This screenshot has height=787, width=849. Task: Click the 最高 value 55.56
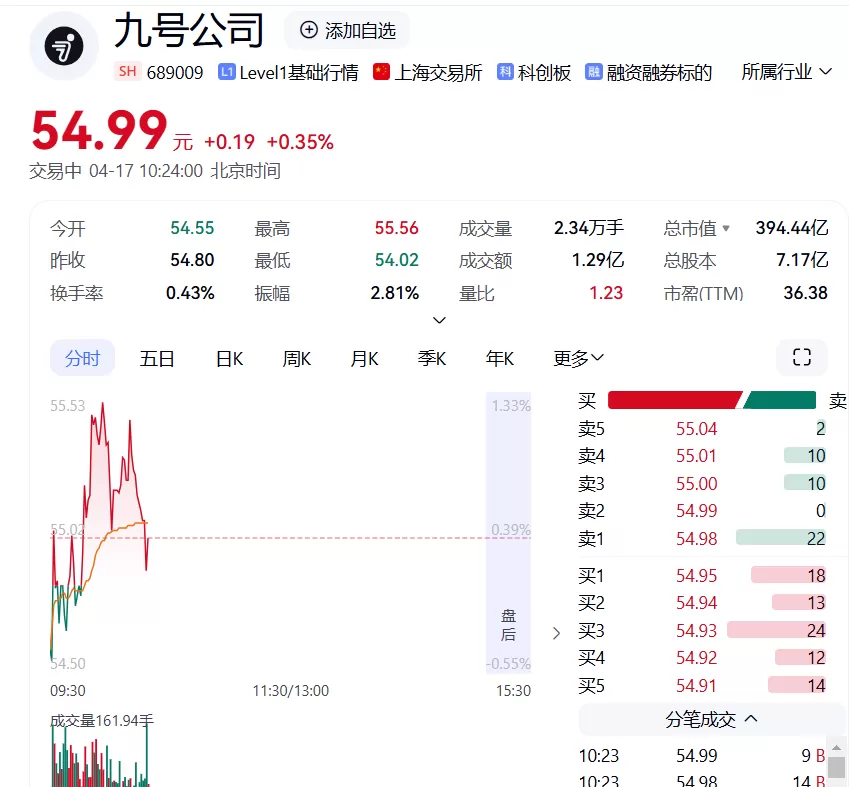396,228
